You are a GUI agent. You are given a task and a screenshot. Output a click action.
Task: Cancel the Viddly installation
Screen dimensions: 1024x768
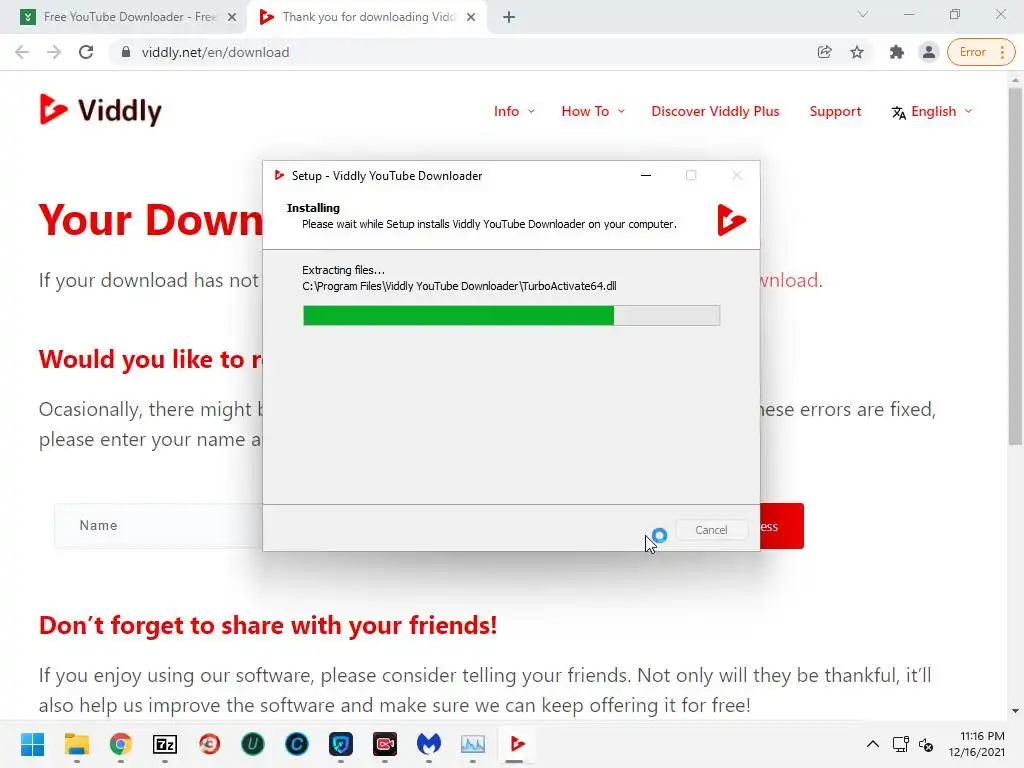point(711,530)
